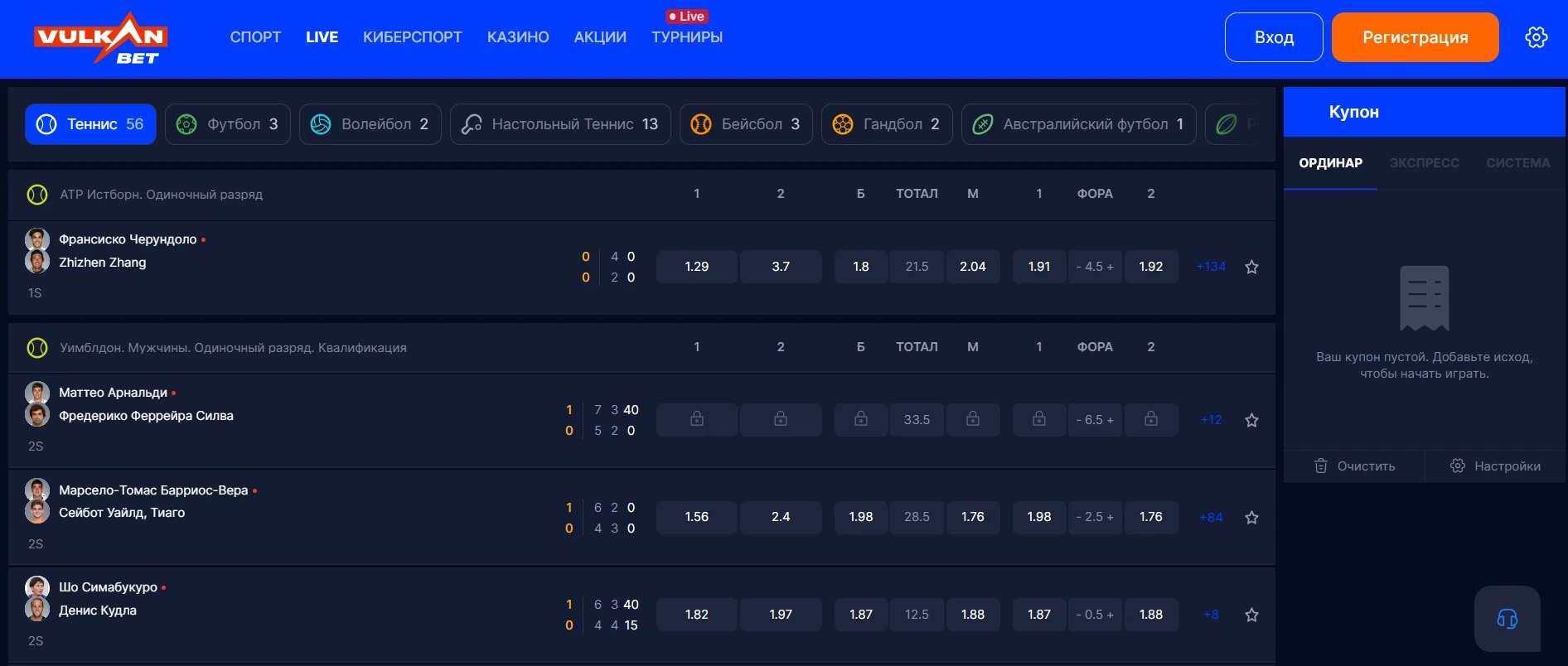Favorite the Черундоло vs Zhang match star

click(1251, 267)
